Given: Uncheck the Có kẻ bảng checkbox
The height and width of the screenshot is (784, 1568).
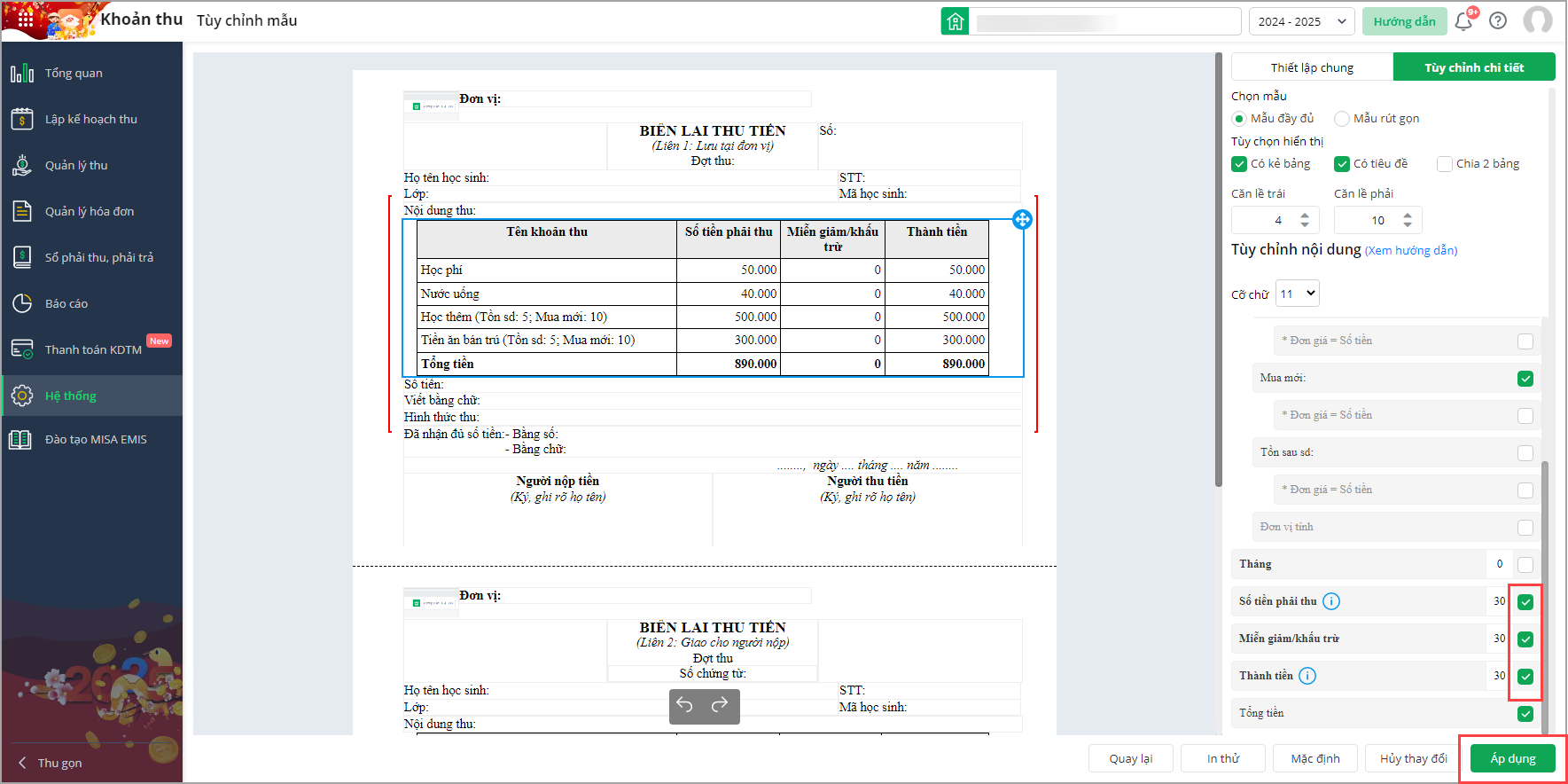Looking at the screenshot, I should point(1239,164).
